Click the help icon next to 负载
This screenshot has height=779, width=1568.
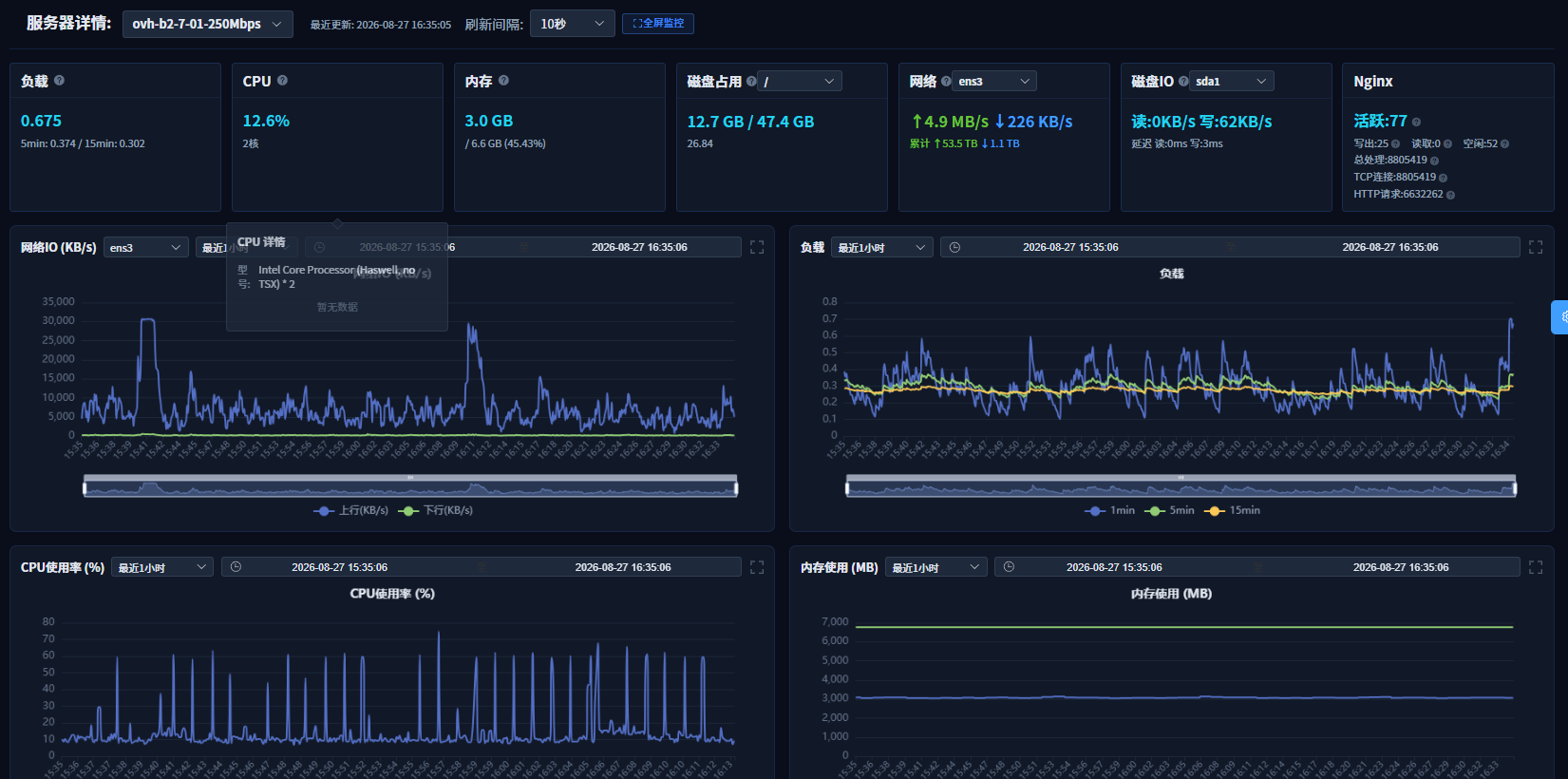(59, 81)
